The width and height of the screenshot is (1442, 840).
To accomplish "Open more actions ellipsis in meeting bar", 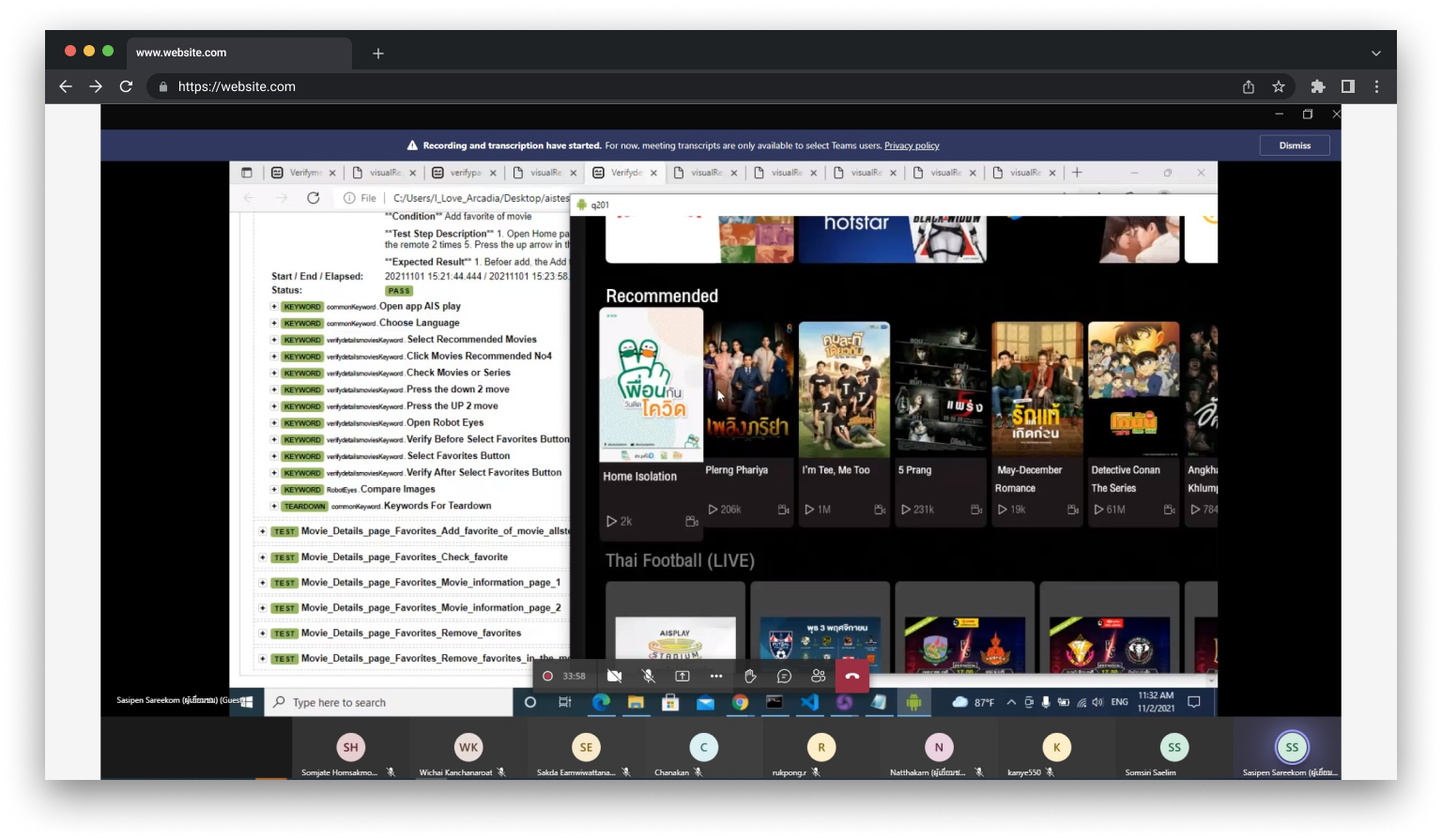I will 716,676.
